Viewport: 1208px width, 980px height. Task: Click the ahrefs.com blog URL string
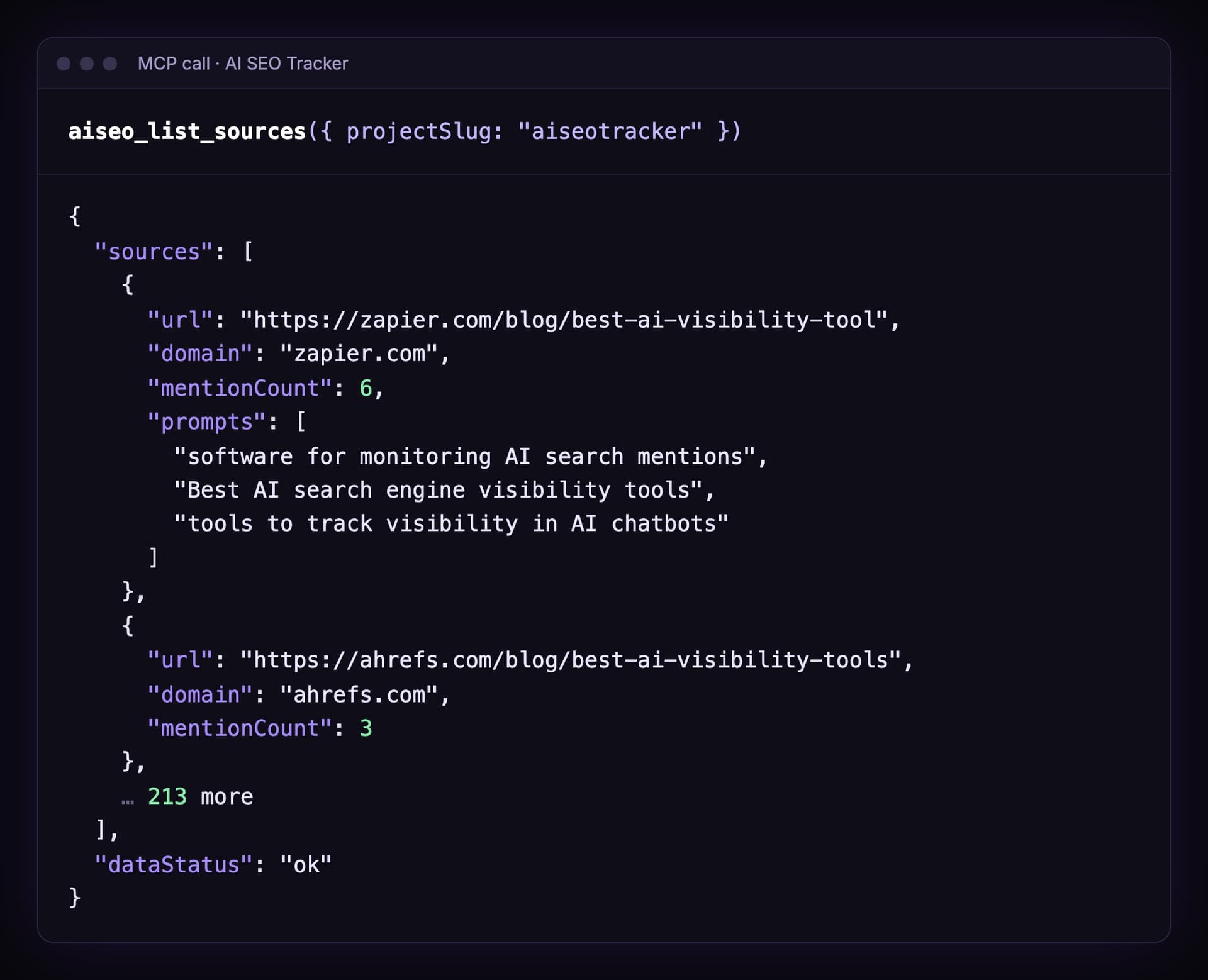571,660
